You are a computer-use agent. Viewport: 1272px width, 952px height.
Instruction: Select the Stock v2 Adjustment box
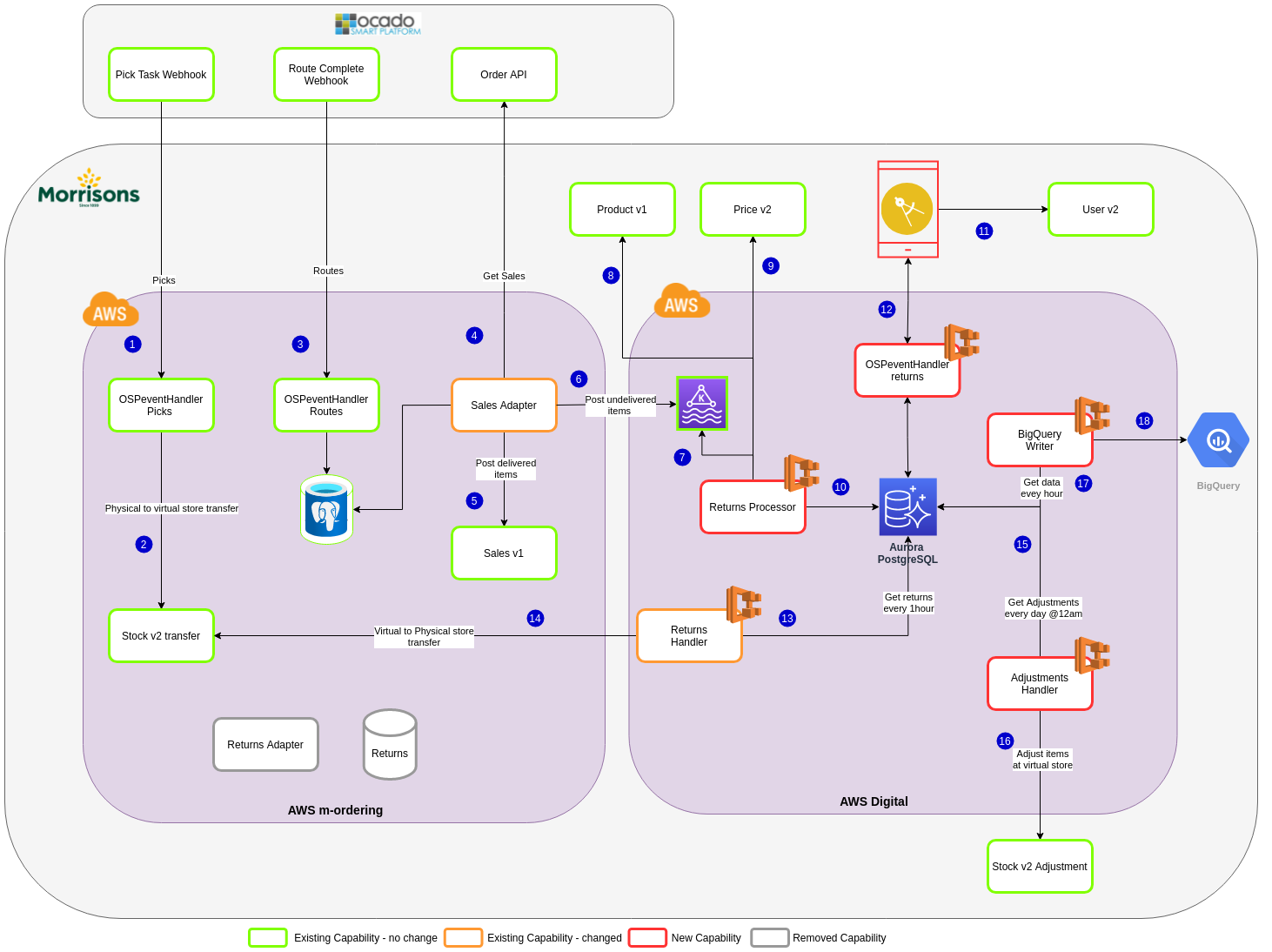coord(1040,867)
